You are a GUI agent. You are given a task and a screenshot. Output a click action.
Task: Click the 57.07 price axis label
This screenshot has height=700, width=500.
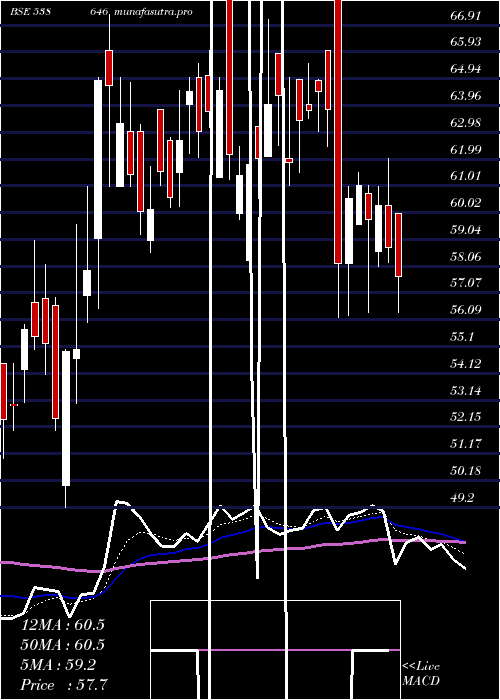[466, 283]
